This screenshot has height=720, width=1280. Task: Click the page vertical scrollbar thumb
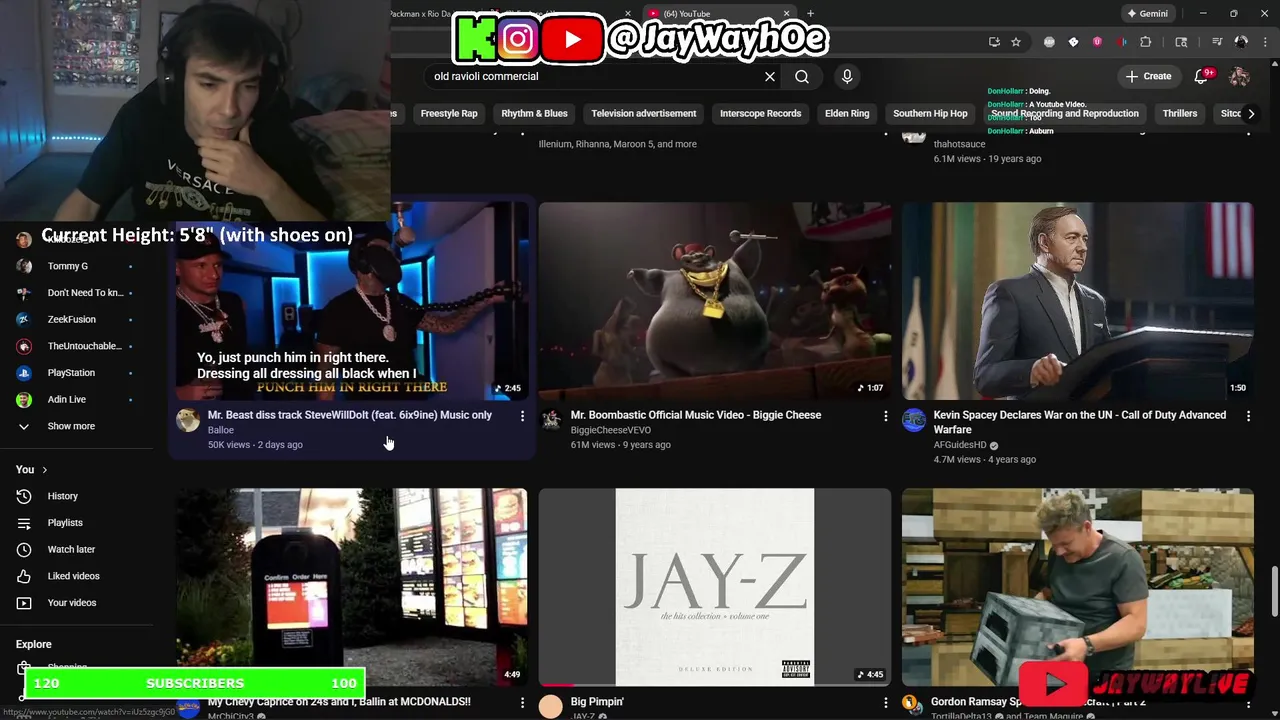click(x=1274, y=592)
